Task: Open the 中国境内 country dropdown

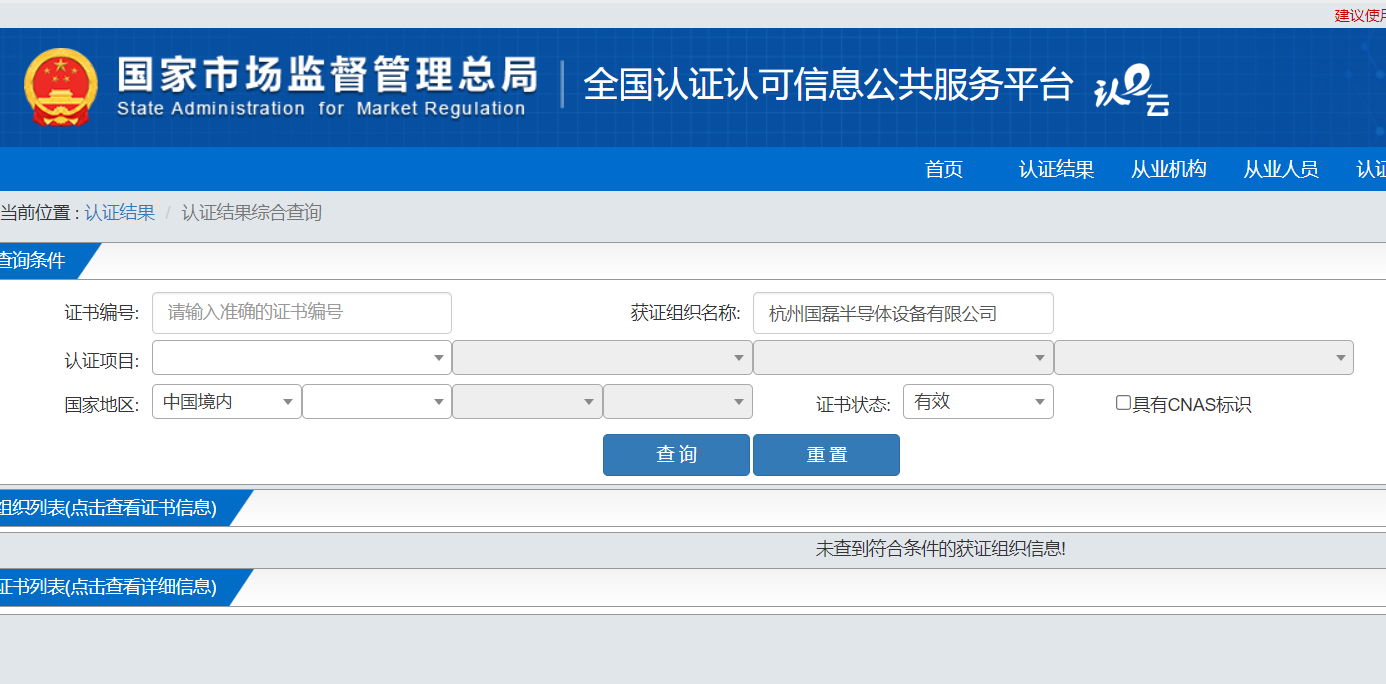Action: [227, 401]
